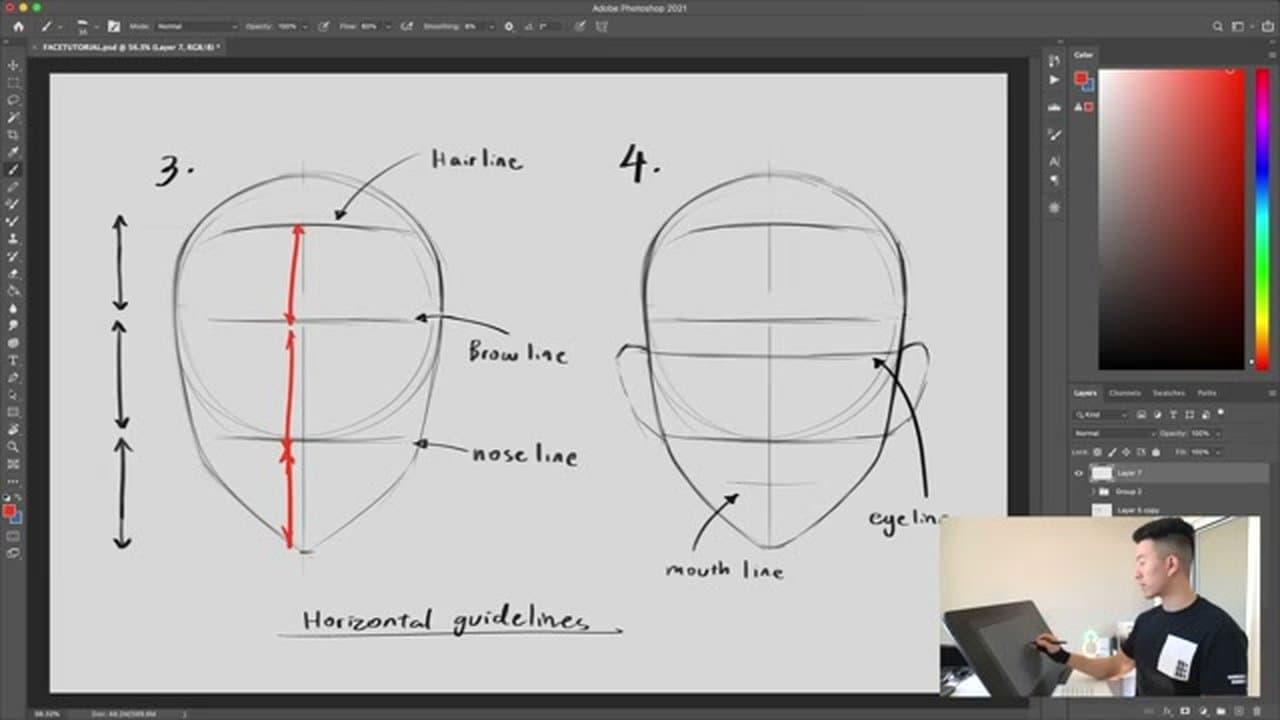Toggle Lock transparent pixels
This screenshot has width=1280, height=720.
click(1097, 452)
